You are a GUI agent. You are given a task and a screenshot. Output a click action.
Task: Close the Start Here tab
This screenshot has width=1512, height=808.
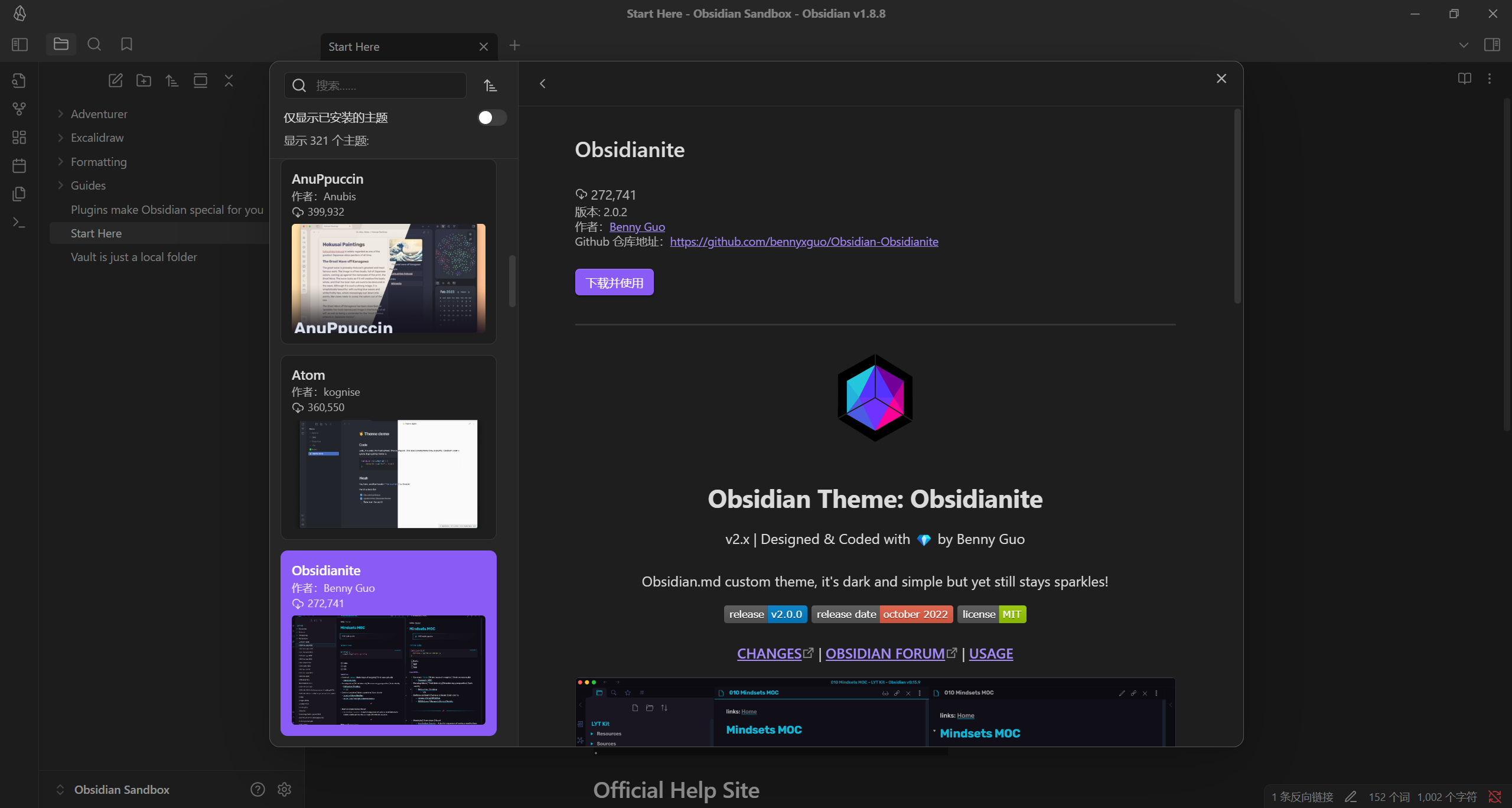point(484,47)
